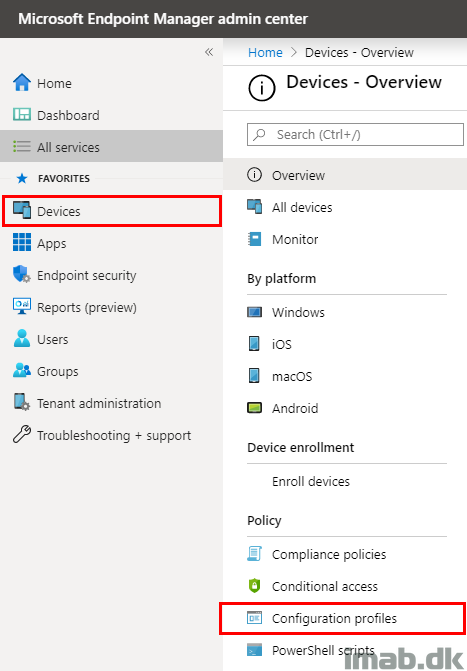Collapse the sidebar with double-chevron
The image size is (467, 671).
click(209, 52)
